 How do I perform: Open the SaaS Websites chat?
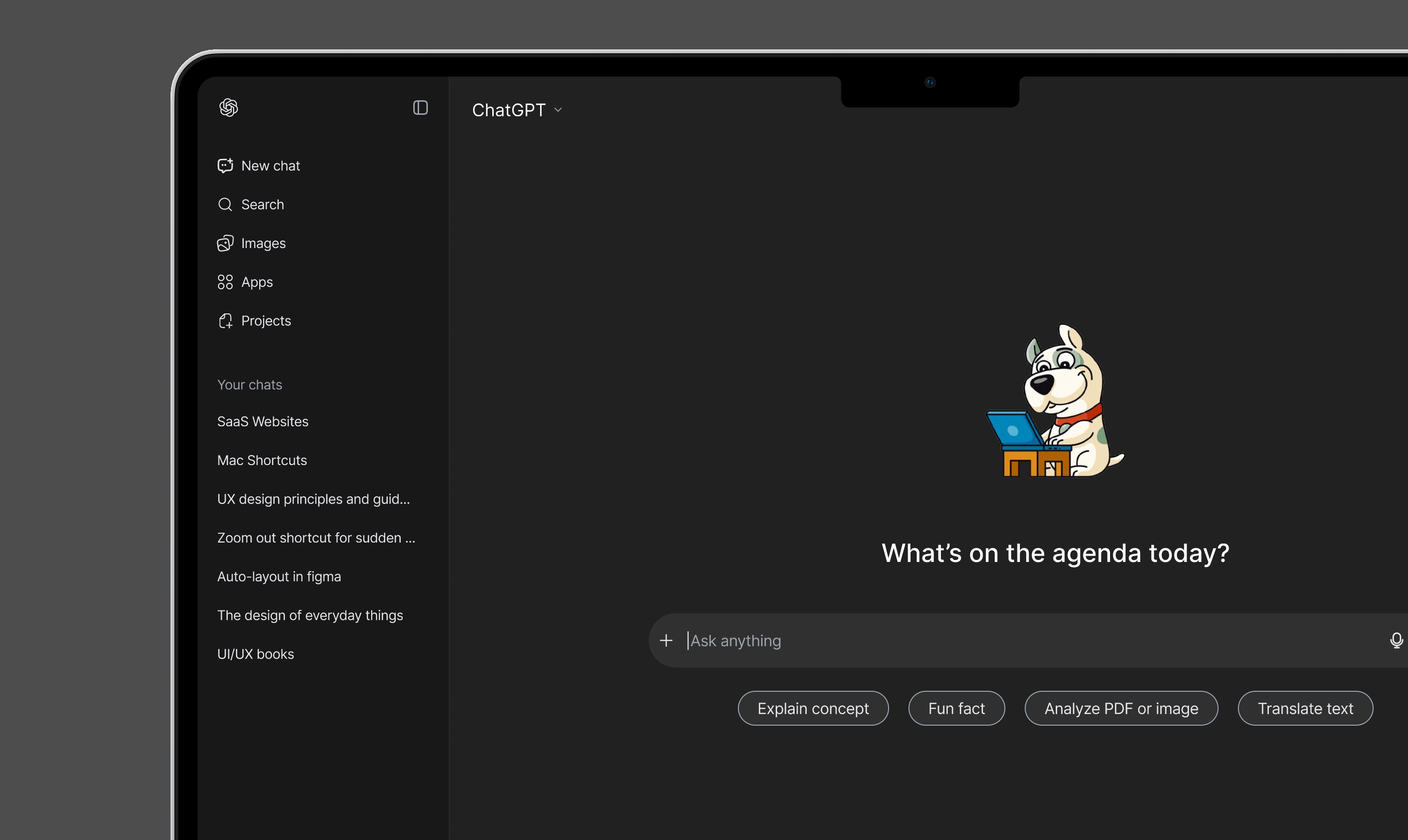point(262,421)
